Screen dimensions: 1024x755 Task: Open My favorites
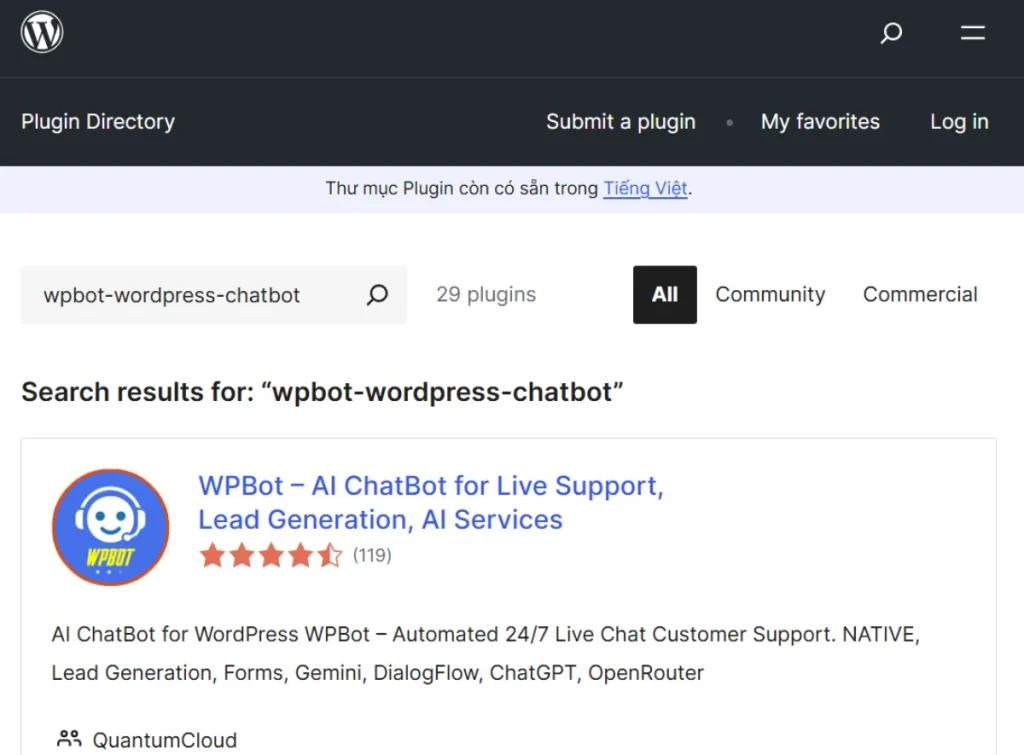(x=820, y=121)
